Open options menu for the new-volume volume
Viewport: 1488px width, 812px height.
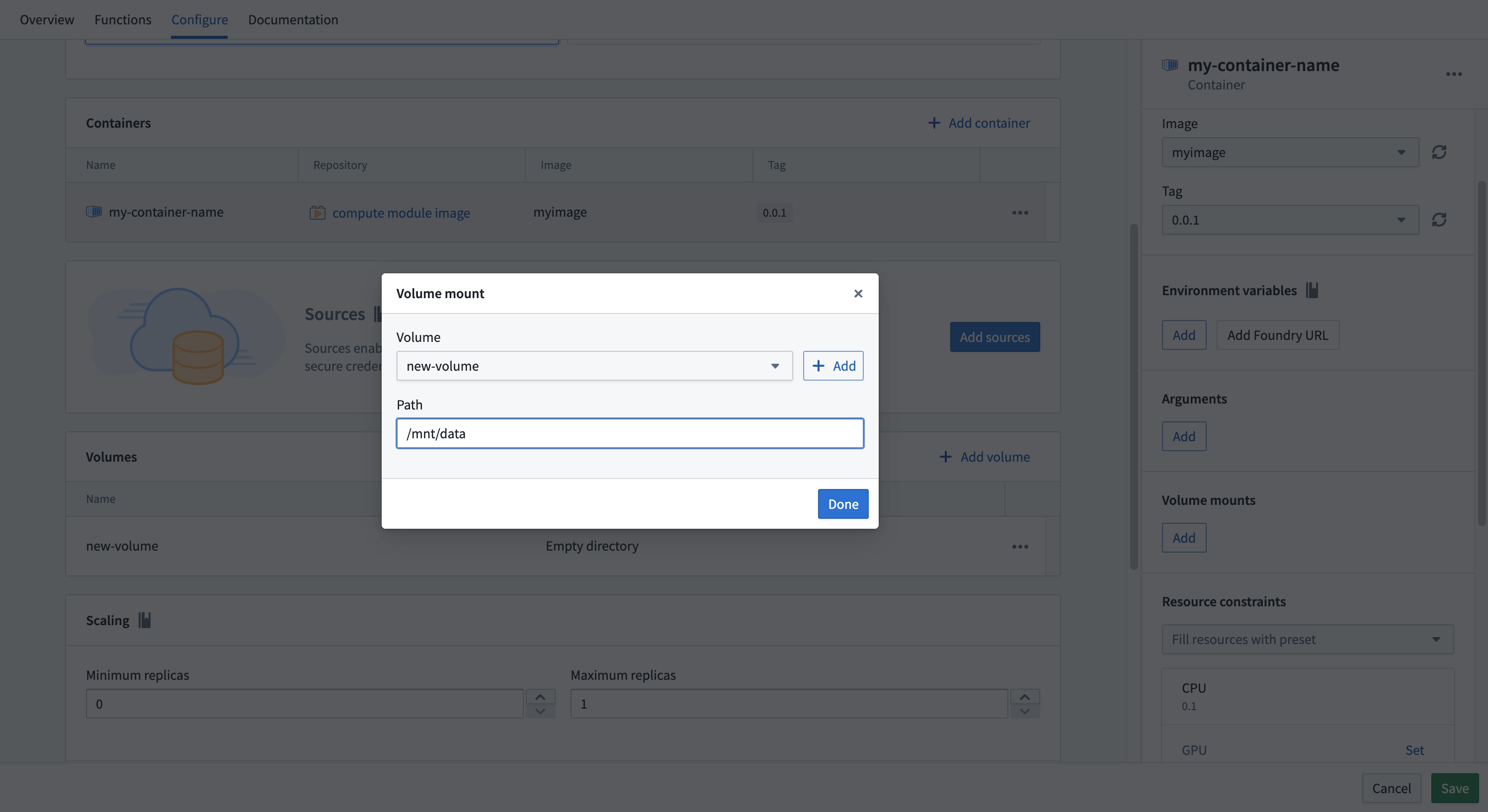point(1019,546)
